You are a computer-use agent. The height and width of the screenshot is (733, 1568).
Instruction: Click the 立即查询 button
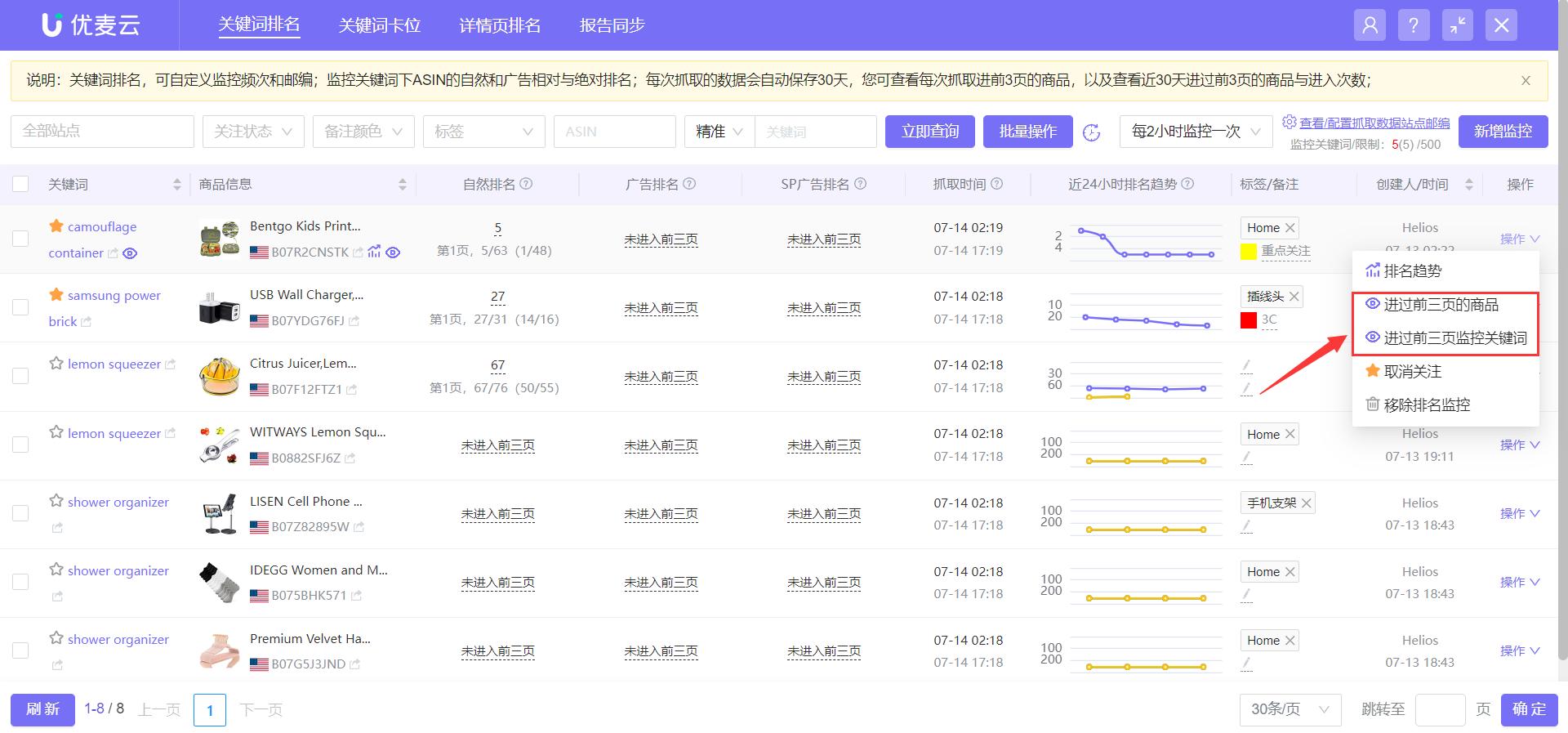(930, 132)
